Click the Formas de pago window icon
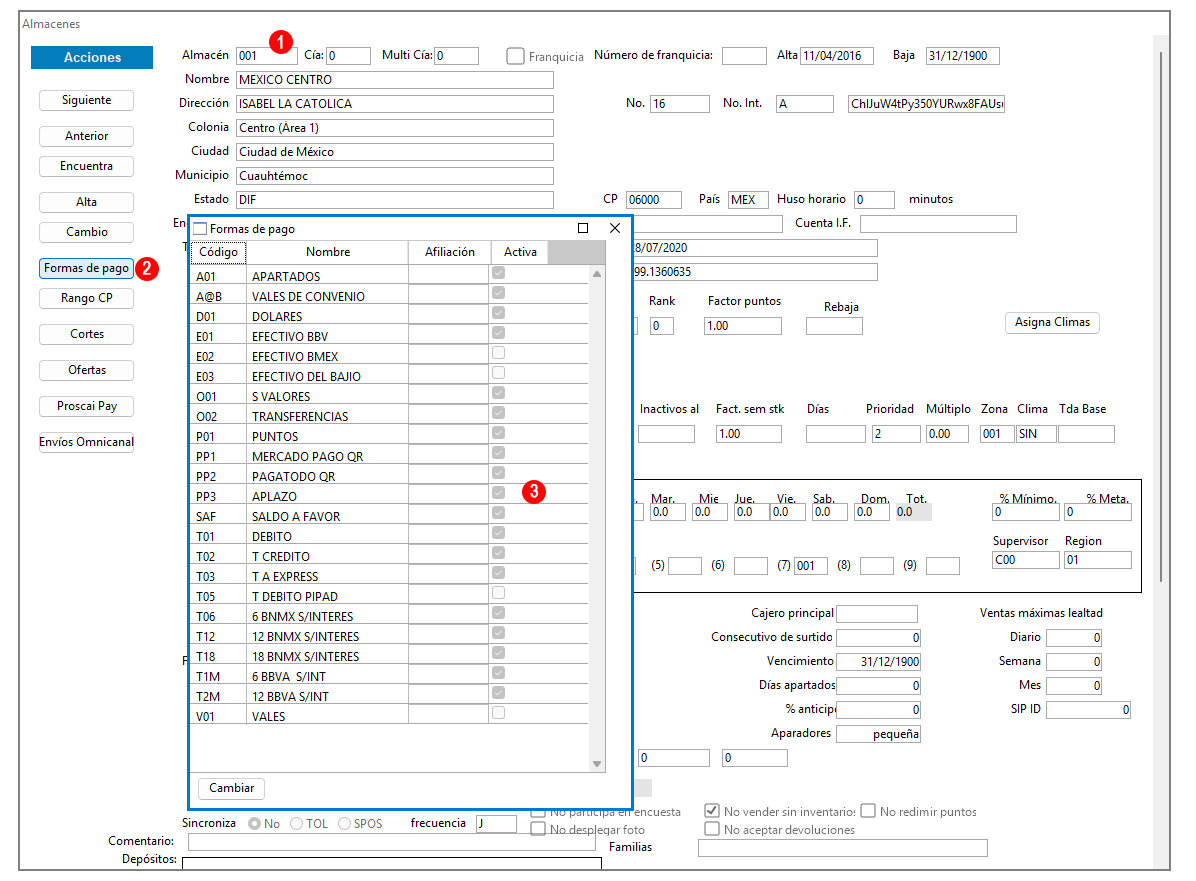Viewport: 1196px width, 881px height. tap(201, 229)
